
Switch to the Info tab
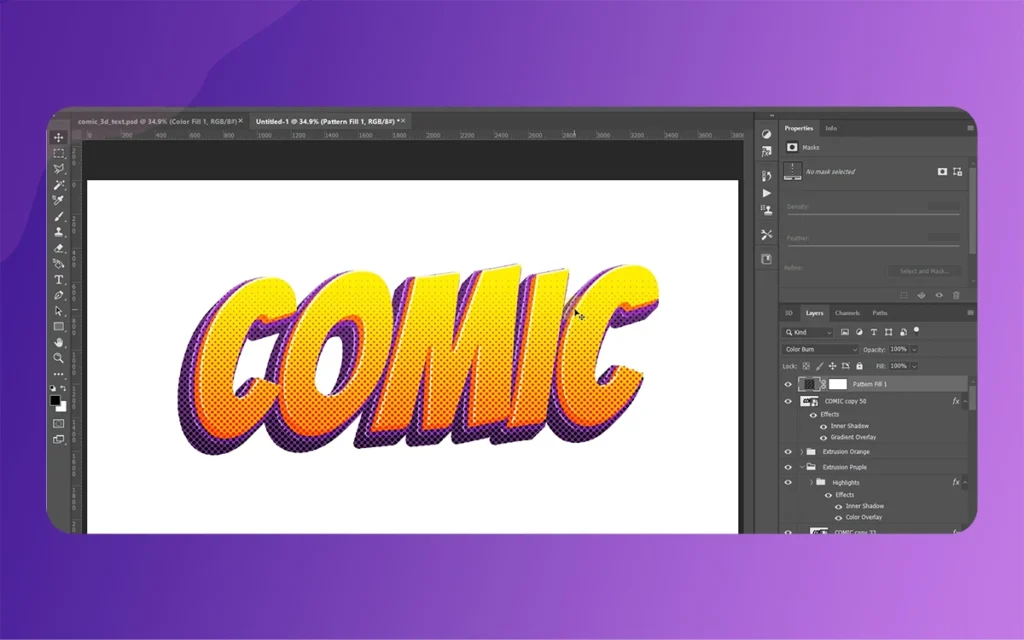tap(831, 129)
